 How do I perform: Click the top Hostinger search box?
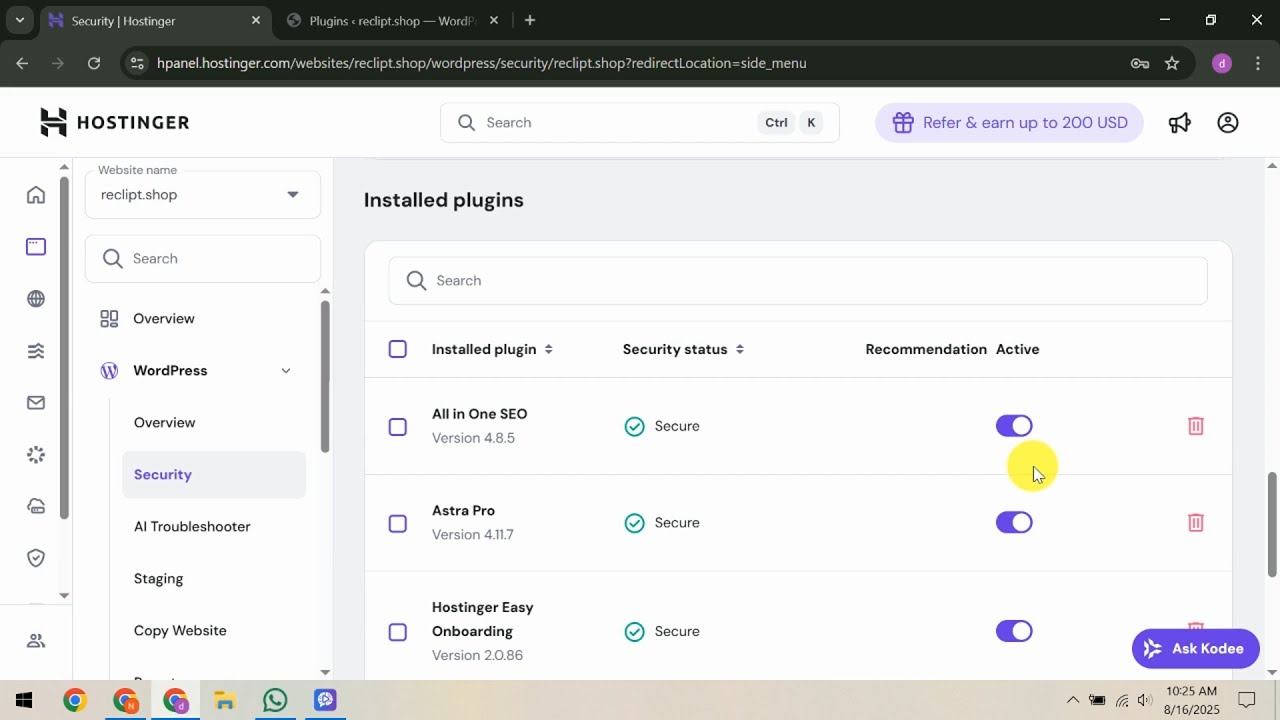point(640,122)
